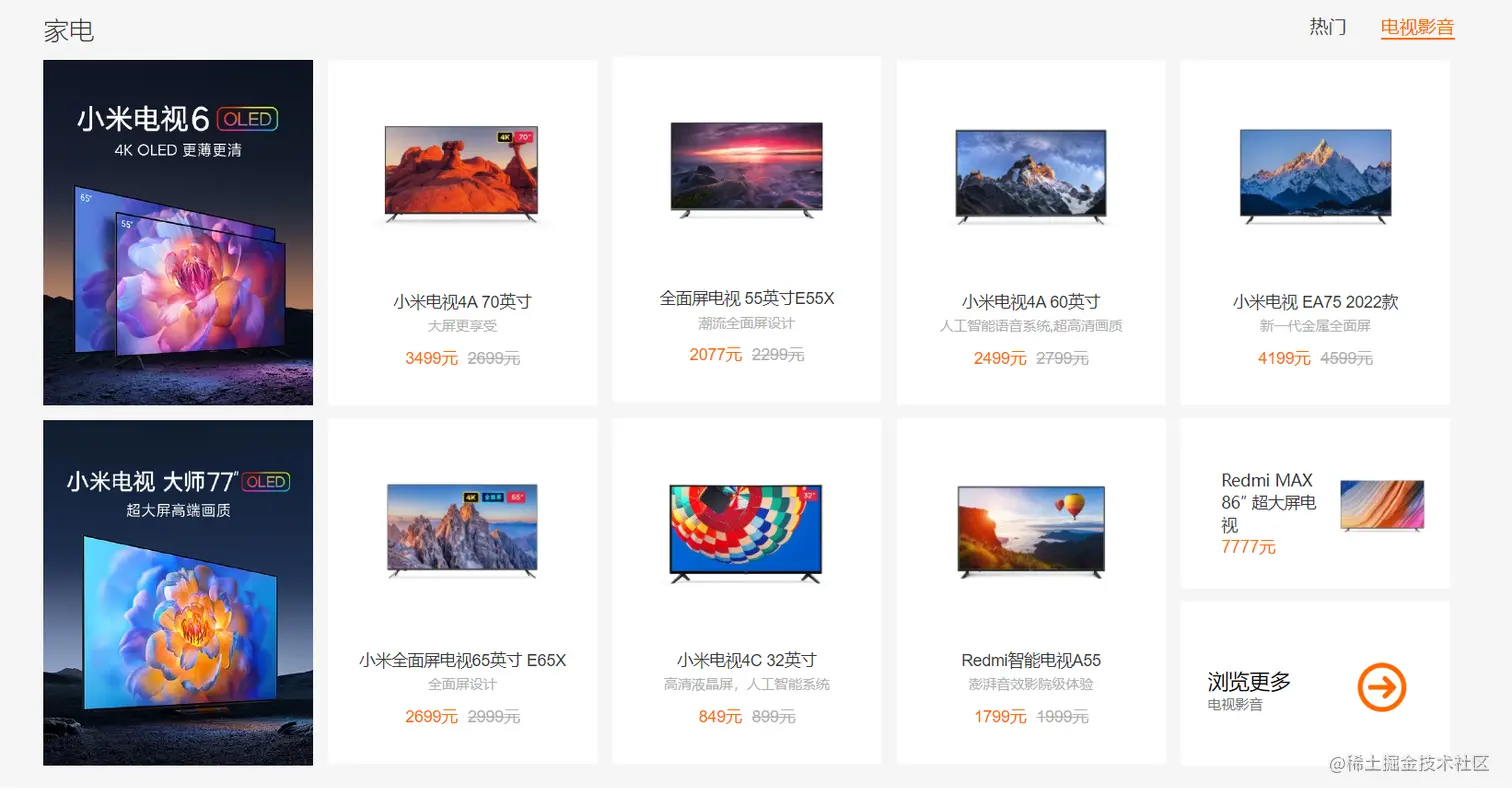Click the 小米电视 EA75 2022款 TV image
The height and width of the screenshot is (796, 1512).
(1315, 176)
